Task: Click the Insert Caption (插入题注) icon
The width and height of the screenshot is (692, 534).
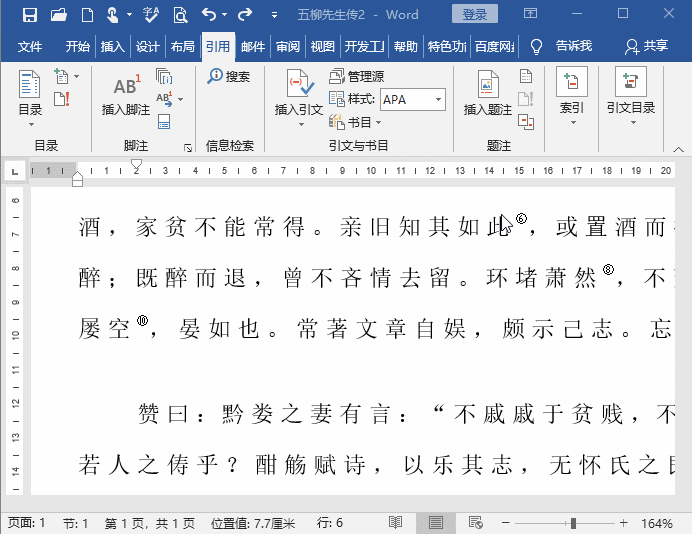Action: [x=487, y=88]
